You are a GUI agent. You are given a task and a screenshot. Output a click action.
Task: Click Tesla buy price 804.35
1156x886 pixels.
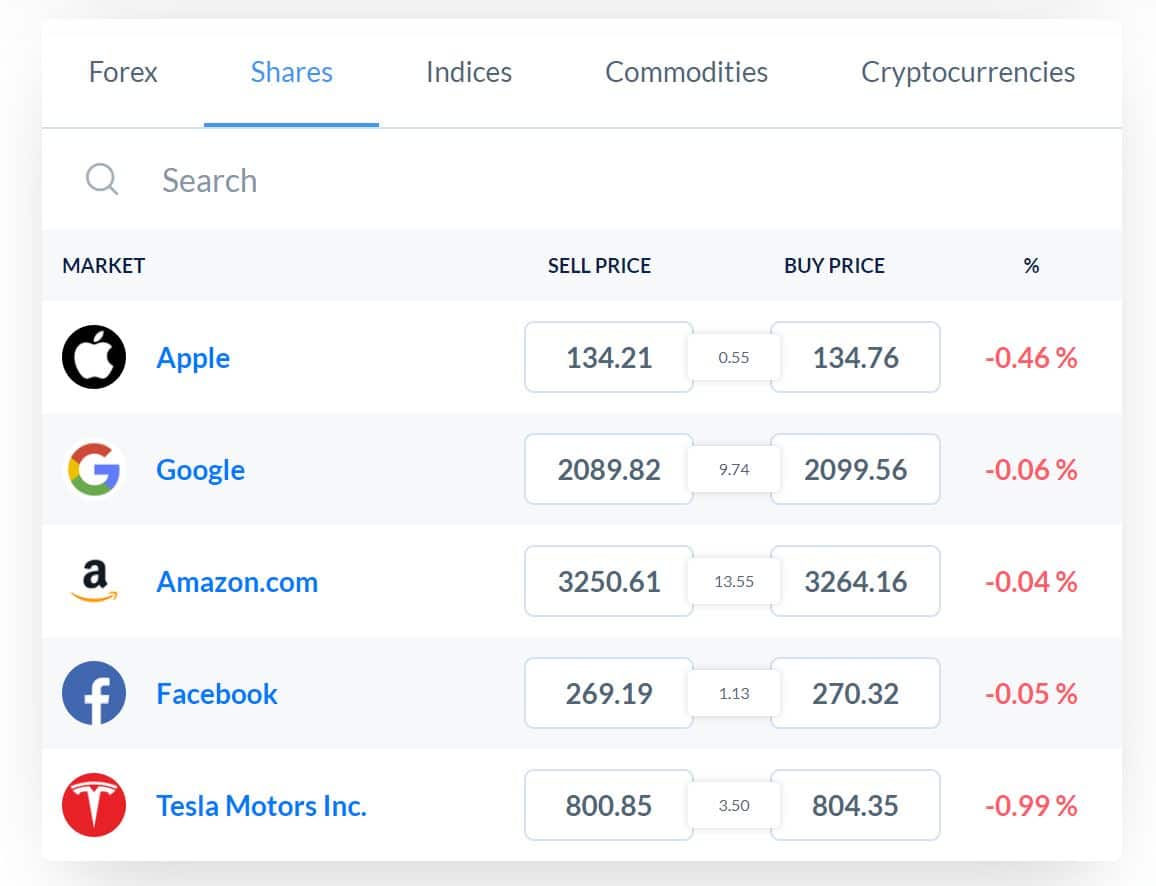855,805
